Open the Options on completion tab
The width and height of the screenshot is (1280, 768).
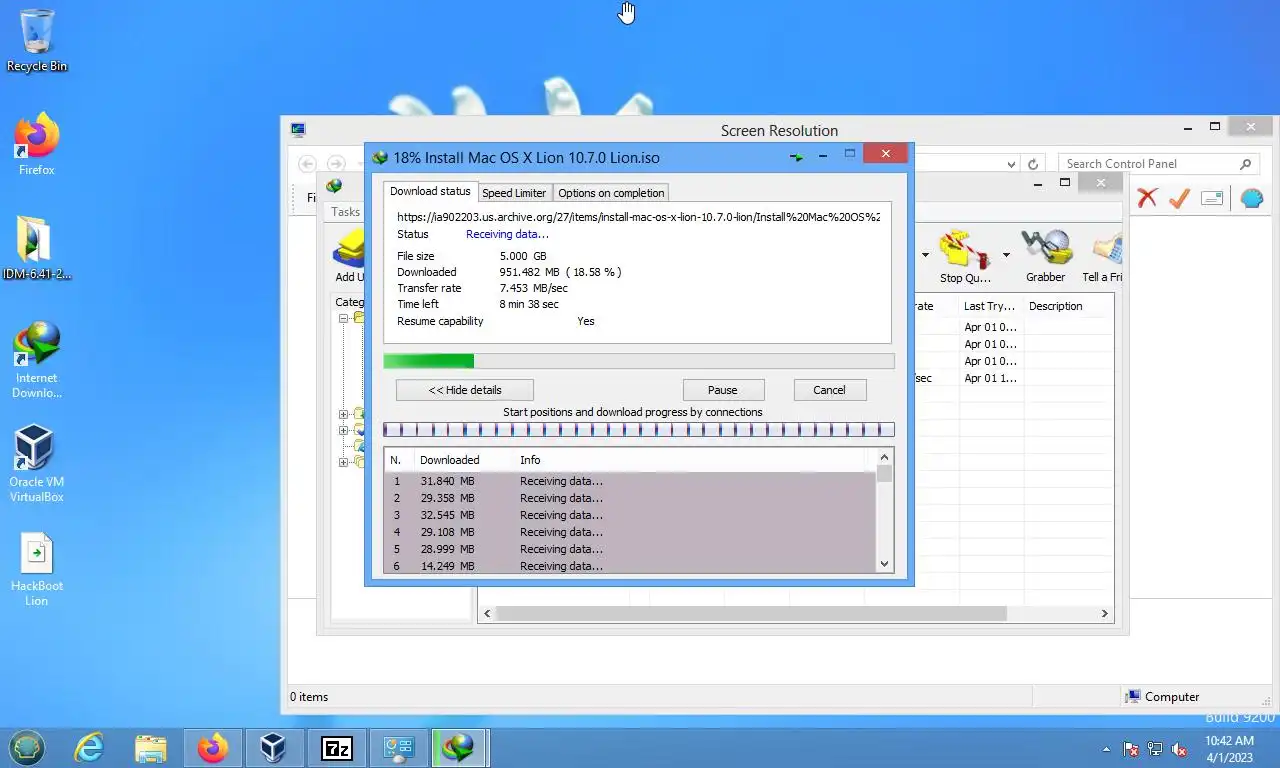[611, 193]
